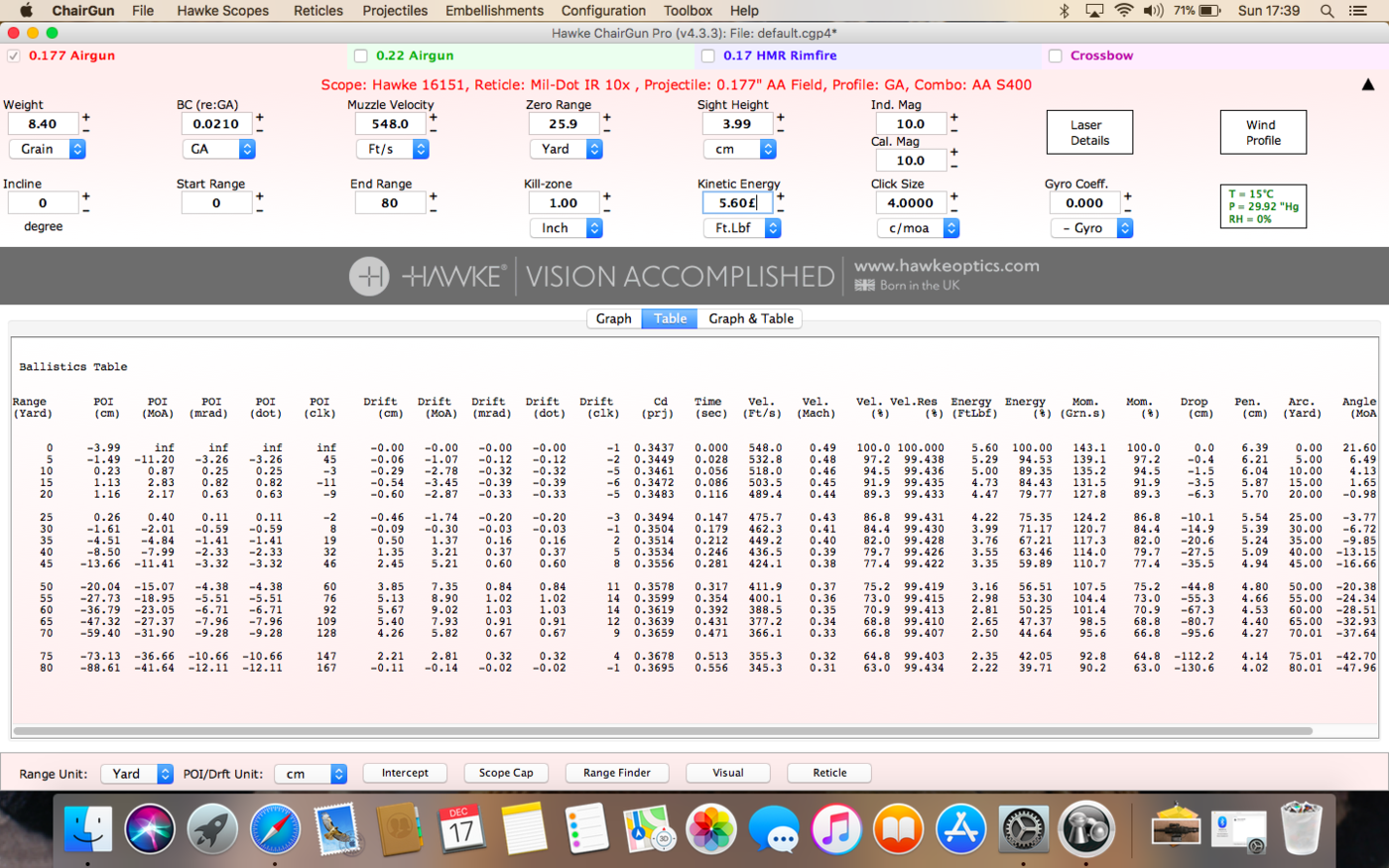Open Trash in dock
The image size is (1389, 868).
pos(1301,829)
